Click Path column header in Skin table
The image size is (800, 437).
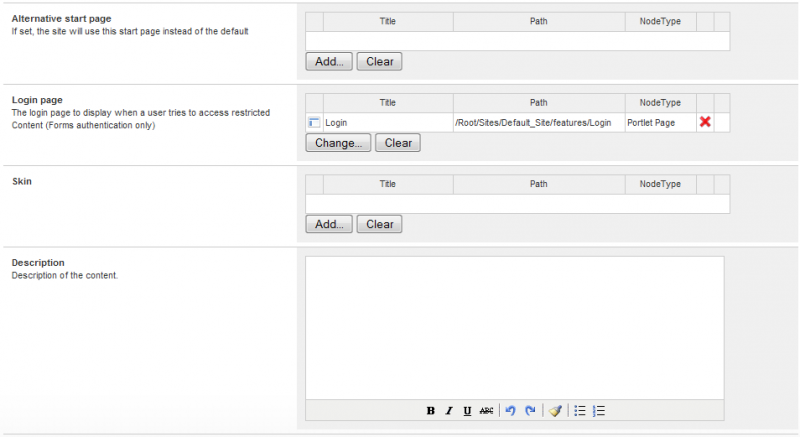coord(539,184)
